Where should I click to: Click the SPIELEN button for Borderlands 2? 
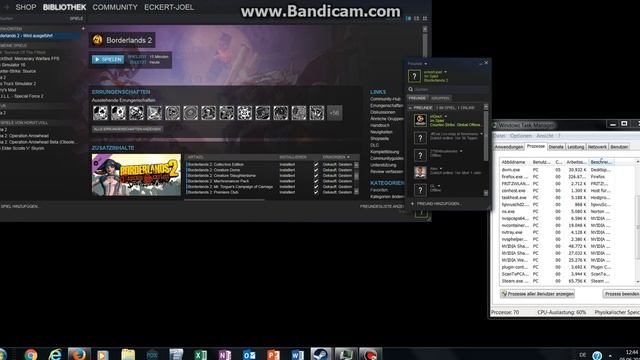click(108, 60)
